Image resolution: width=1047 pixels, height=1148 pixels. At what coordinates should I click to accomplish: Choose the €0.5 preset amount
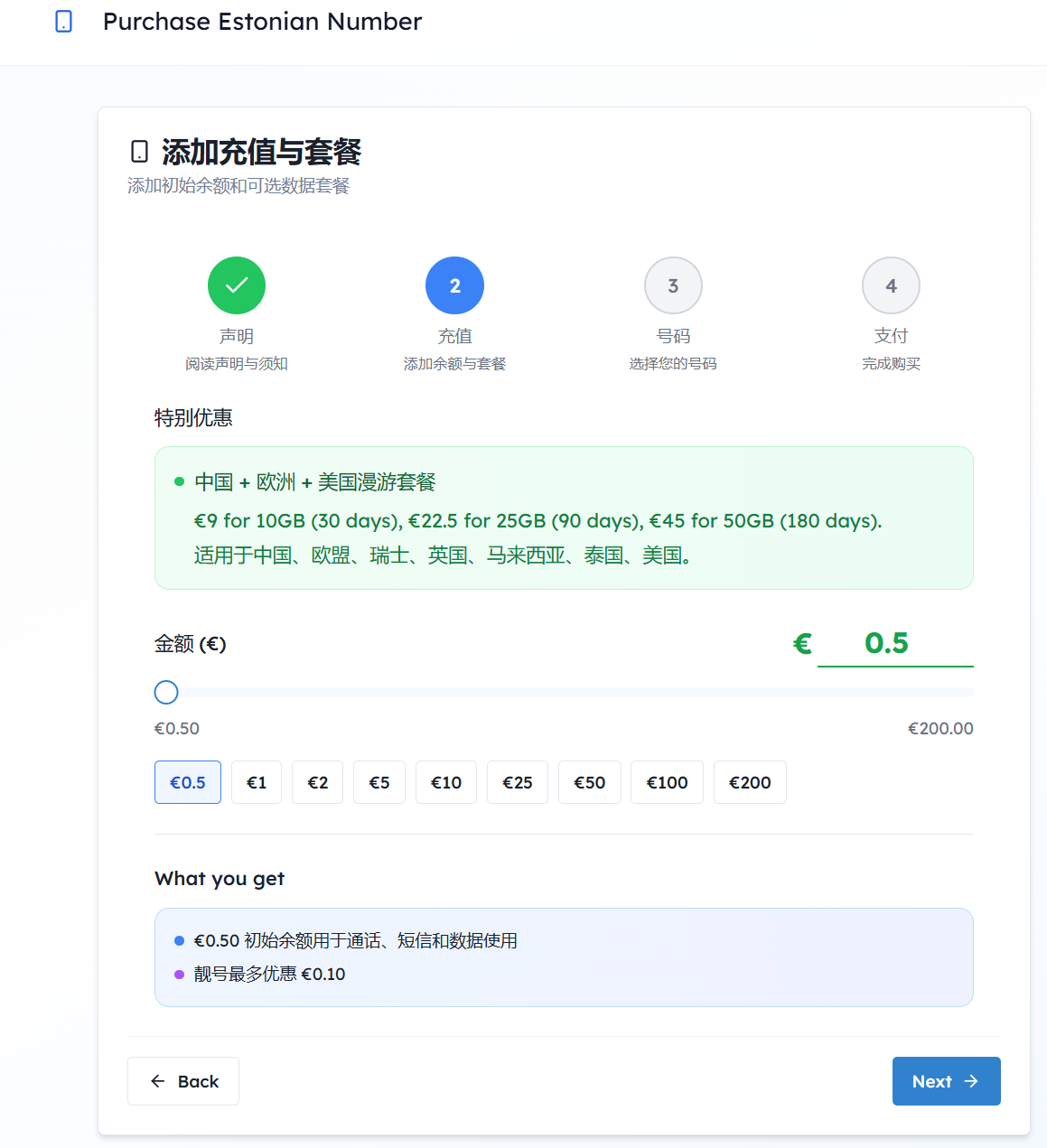click(x=188, y=782)
